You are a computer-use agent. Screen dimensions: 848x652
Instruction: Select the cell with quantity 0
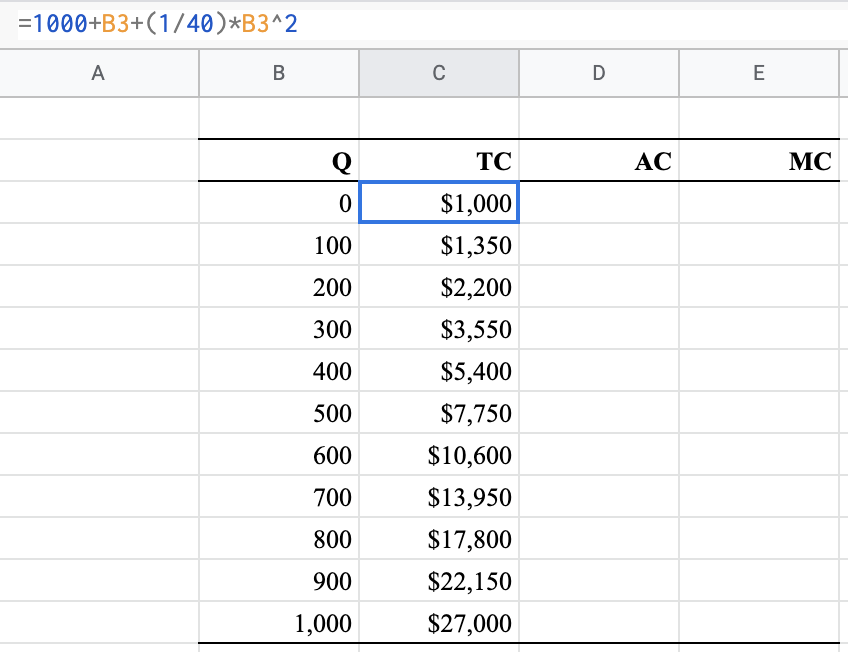[x=278, y=203]
